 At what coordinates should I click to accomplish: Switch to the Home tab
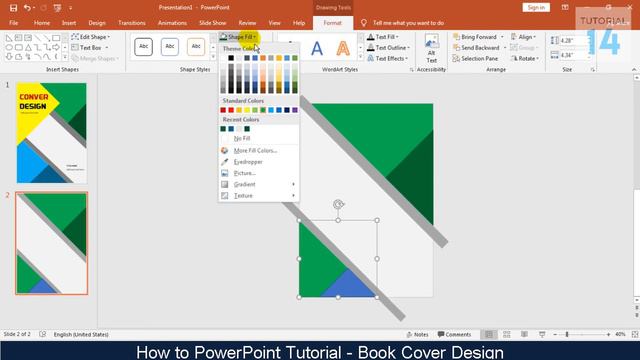pos(42,23)
